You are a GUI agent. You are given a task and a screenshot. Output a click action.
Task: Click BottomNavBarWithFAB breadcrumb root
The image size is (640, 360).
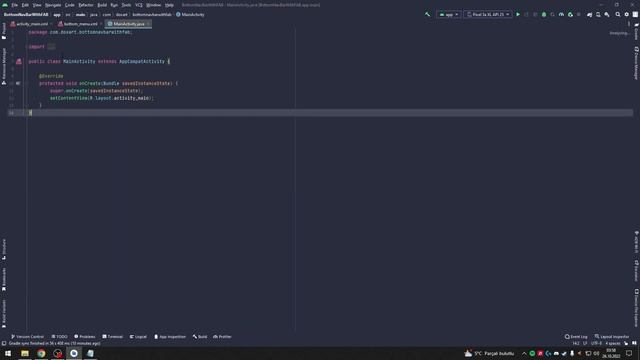(x=26, y=14)
